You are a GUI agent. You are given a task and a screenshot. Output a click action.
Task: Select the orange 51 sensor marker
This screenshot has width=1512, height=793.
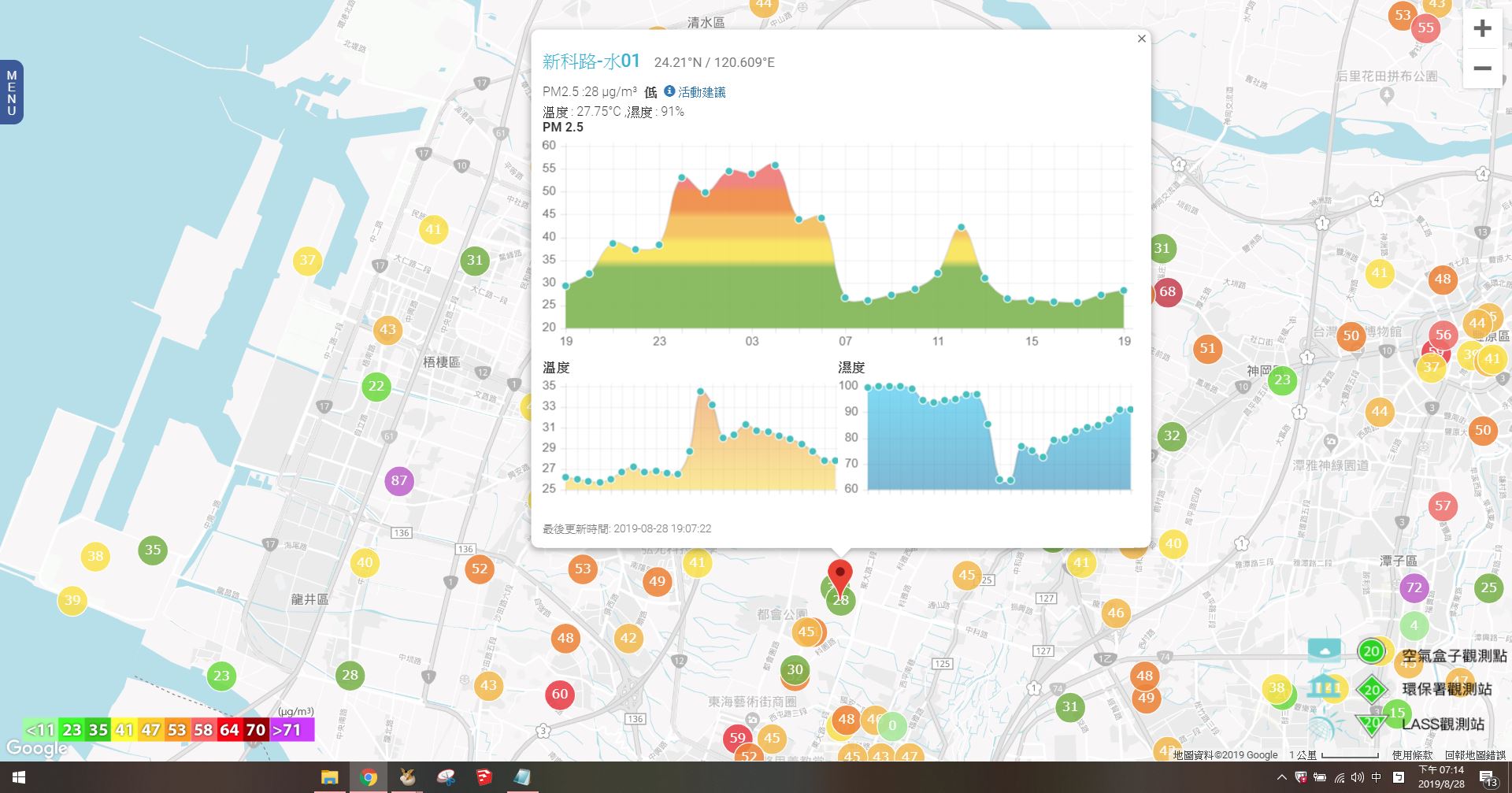1207,348
